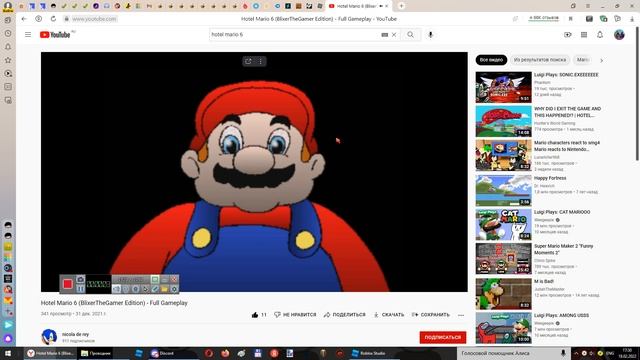The width and height of the screenshot is (640, 360).
Task: Open the 'Luigi Plays: CAT MARIOOO' thumbnail
Action: (503, 225)
